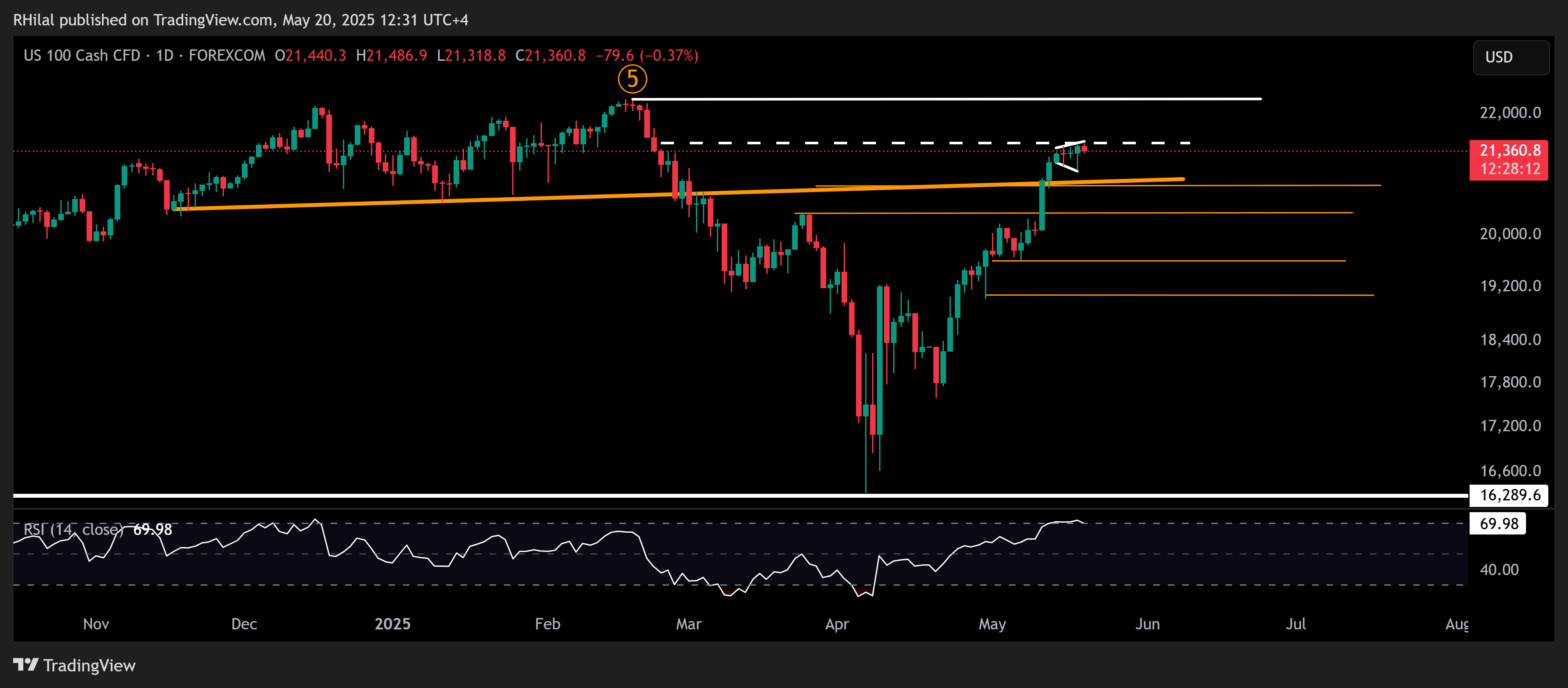
Task: Select the white dashed horizontal resistance line
Action: pos(925,143)
